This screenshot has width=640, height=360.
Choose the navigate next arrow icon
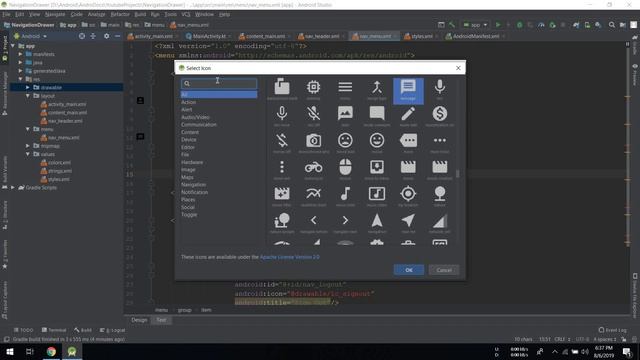coord(345,220)
